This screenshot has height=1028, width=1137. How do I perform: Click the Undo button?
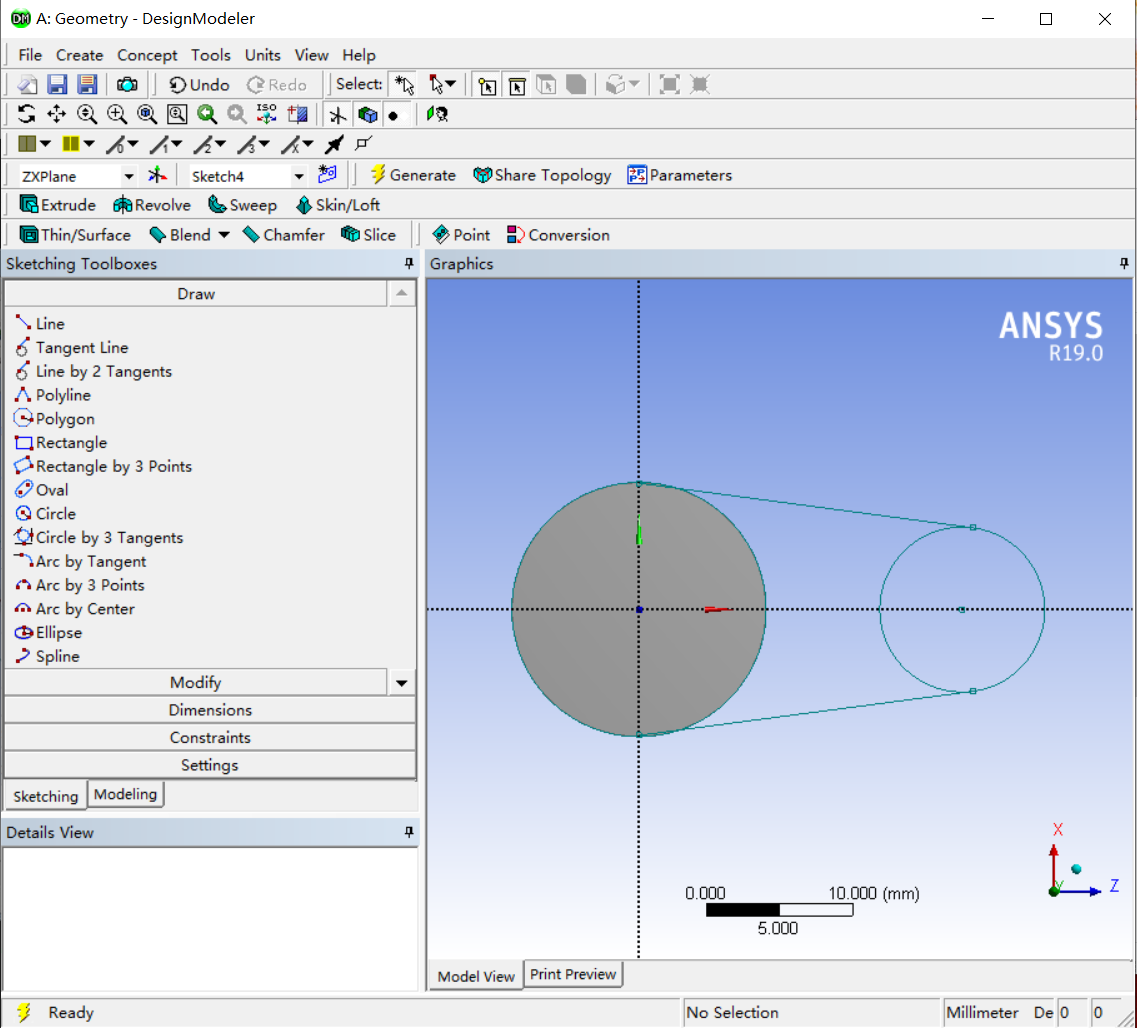click(199, 85)
